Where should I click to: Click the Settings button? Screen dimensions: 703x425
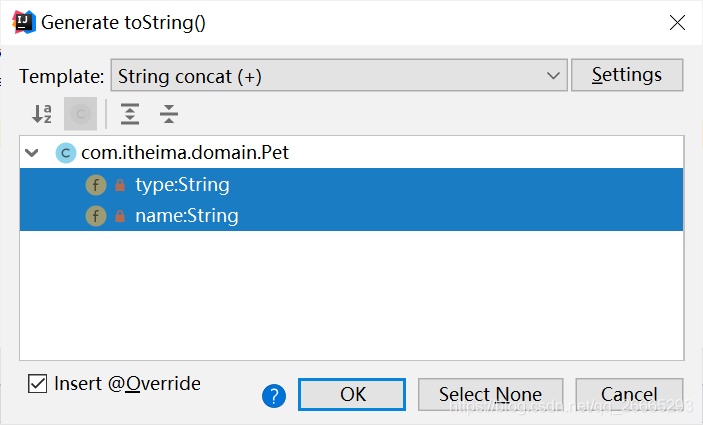pyautogui.click(x=627, y=75)
